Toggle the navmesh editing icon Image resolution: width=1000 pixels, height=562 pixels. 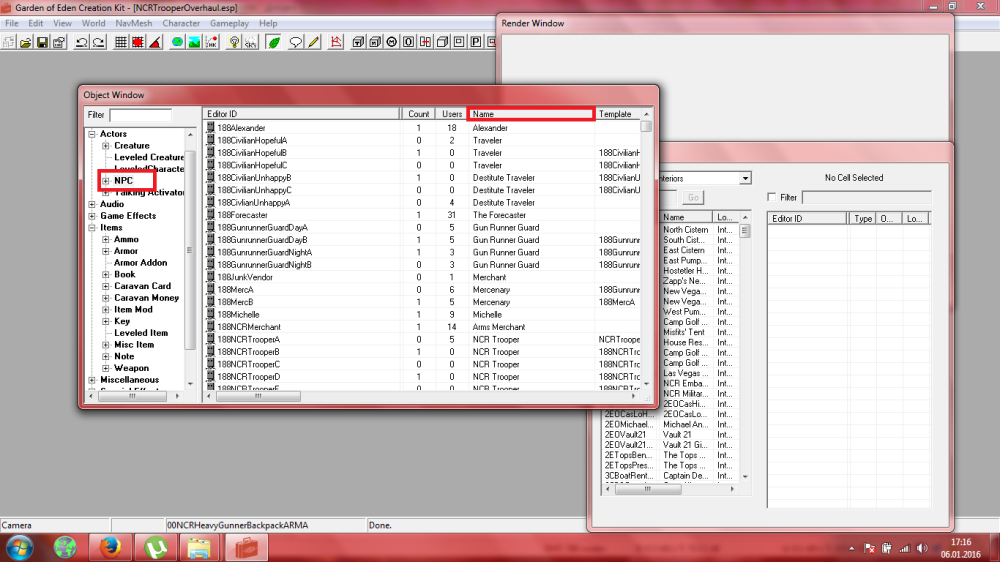point(336,43)
